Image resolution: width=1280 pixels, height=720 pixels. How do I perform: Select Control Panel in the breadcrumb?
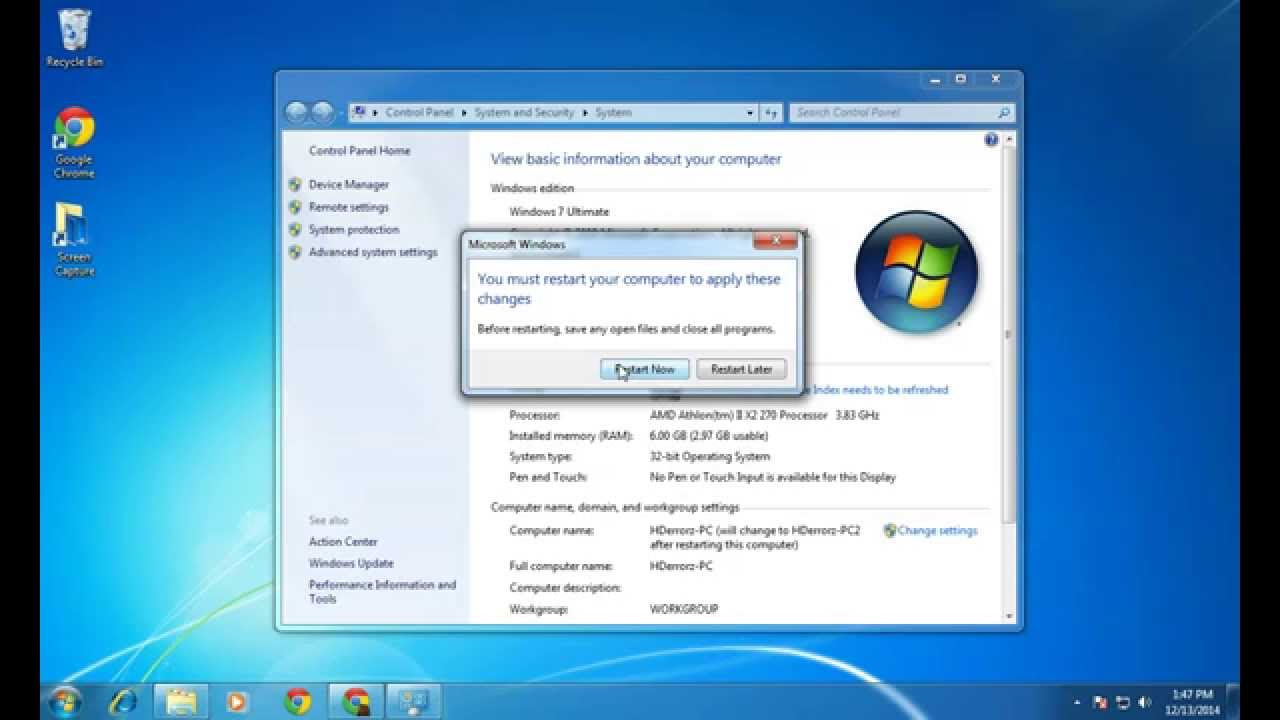pyautogui.click(x=419, y=113)
